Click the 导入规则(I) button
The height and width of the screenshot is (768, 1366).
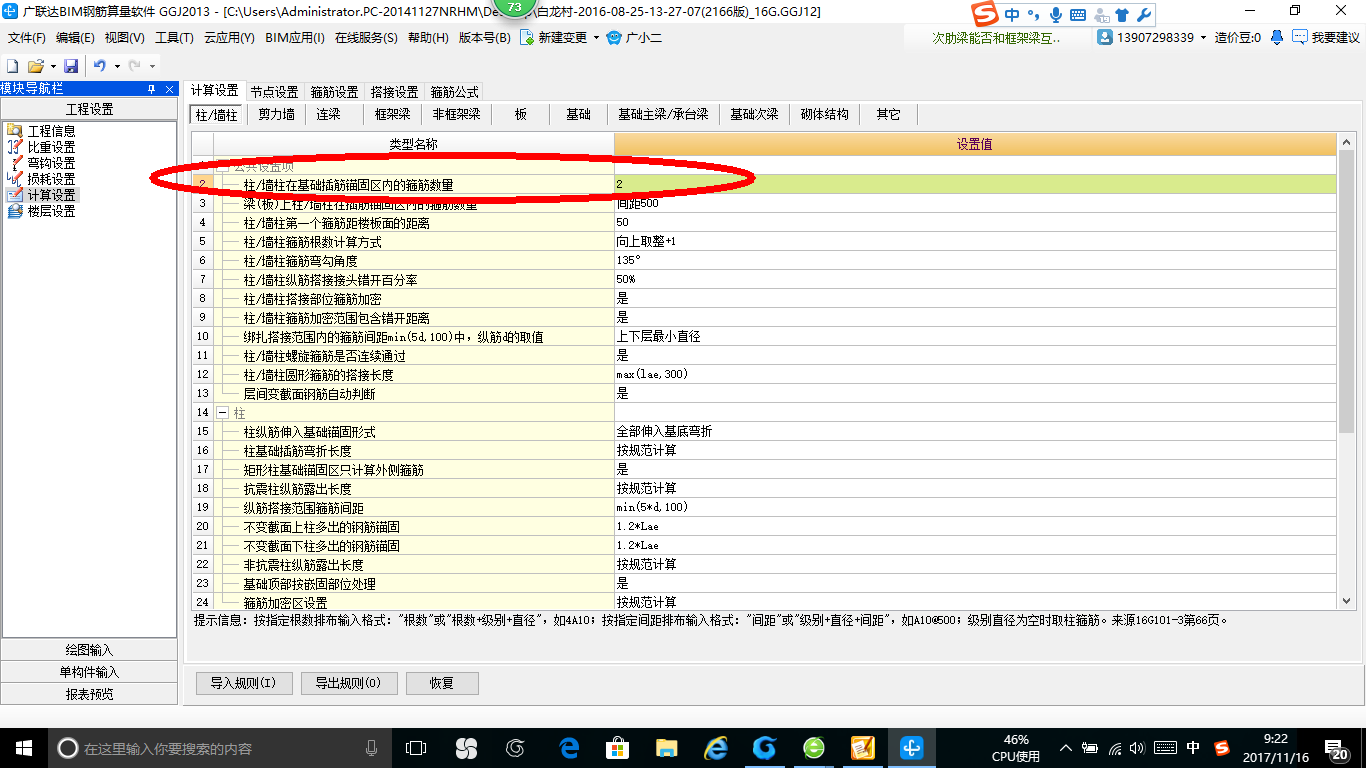click(x=243, y=683)
